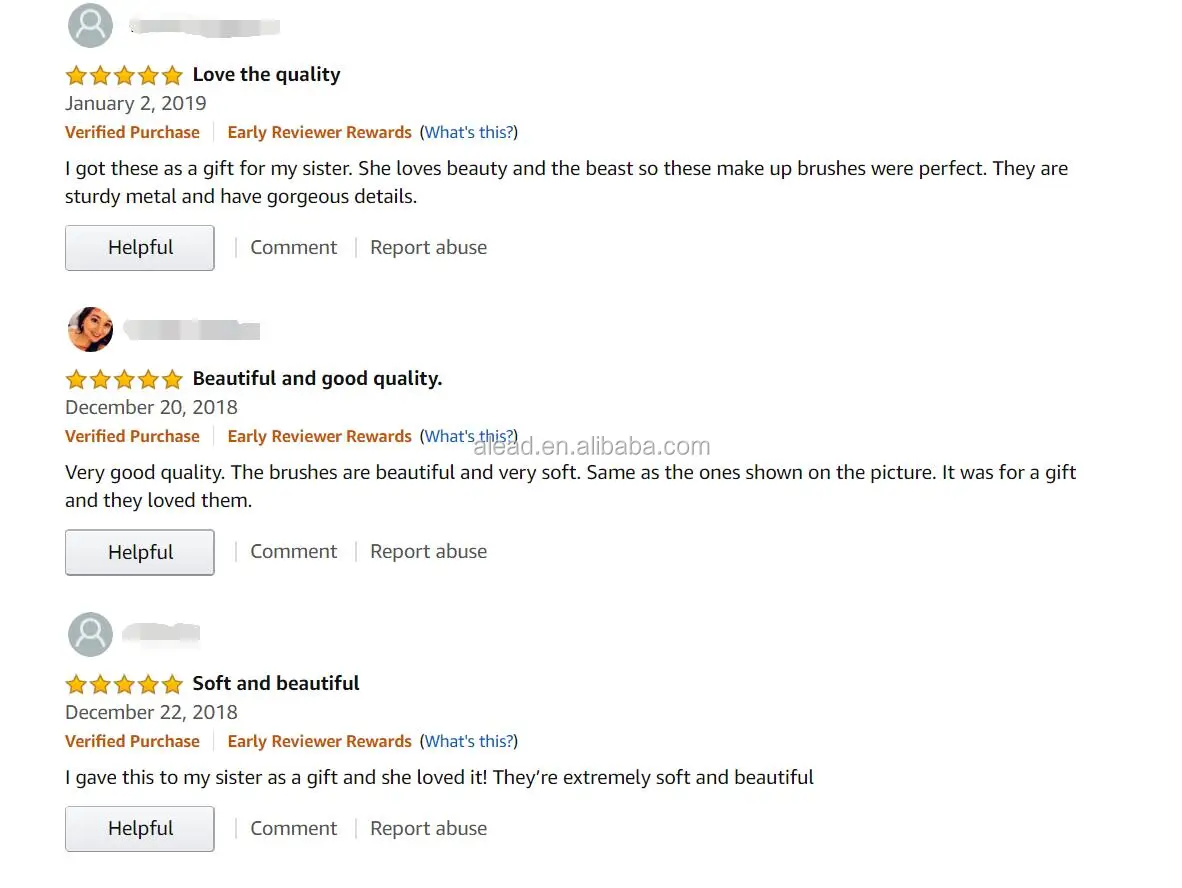Click the gray avatar icon above 'Soft and beautiful'

(90, 634)
